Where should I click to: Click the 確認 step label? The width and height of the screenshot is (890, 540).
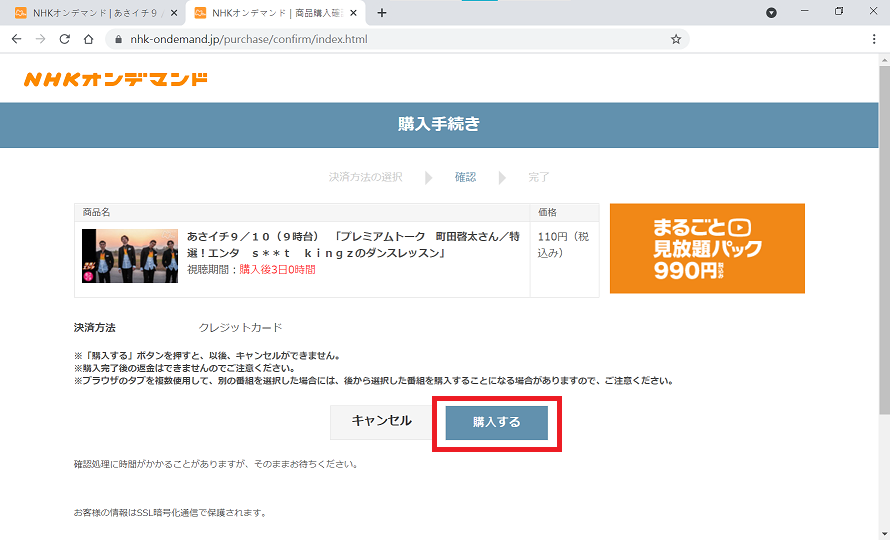465,177
